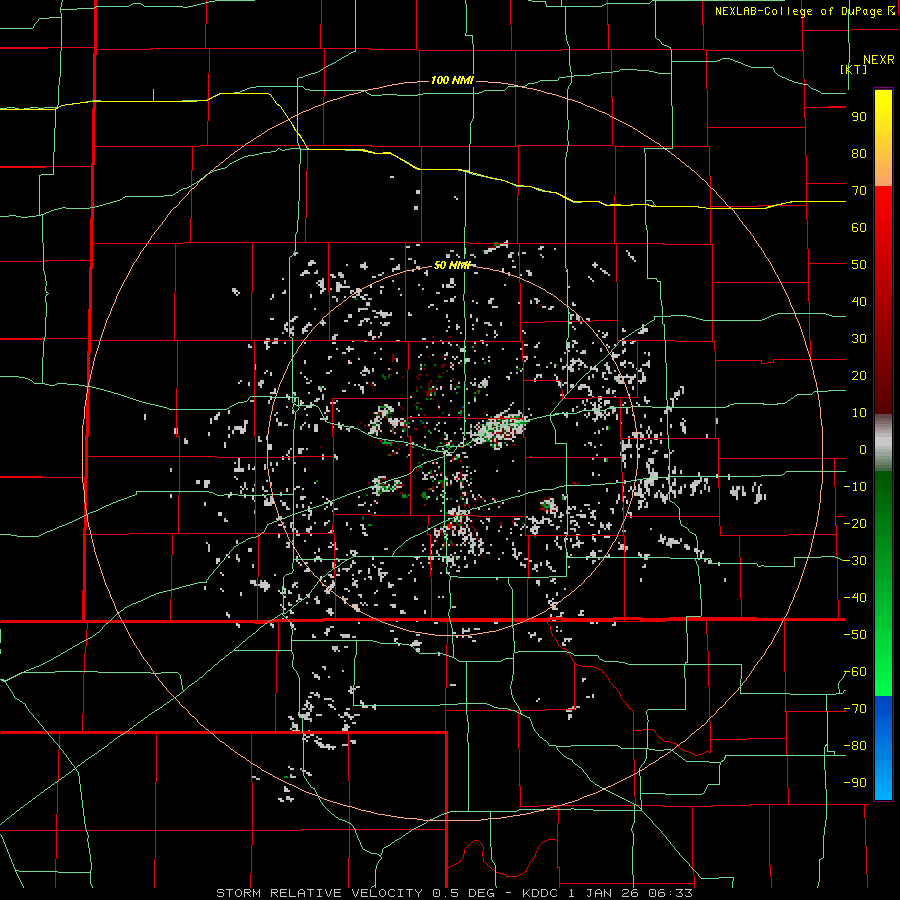
Task: Click the -20 value on velocity scale
Action: (855, 524)
